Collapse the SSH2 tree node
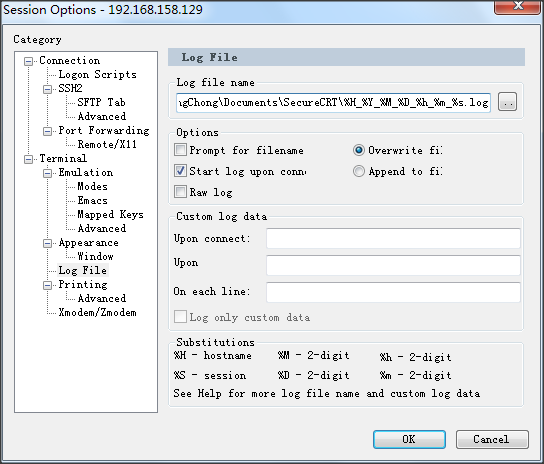Viewport: 544px width, 464px height. (x=48, y=89)
